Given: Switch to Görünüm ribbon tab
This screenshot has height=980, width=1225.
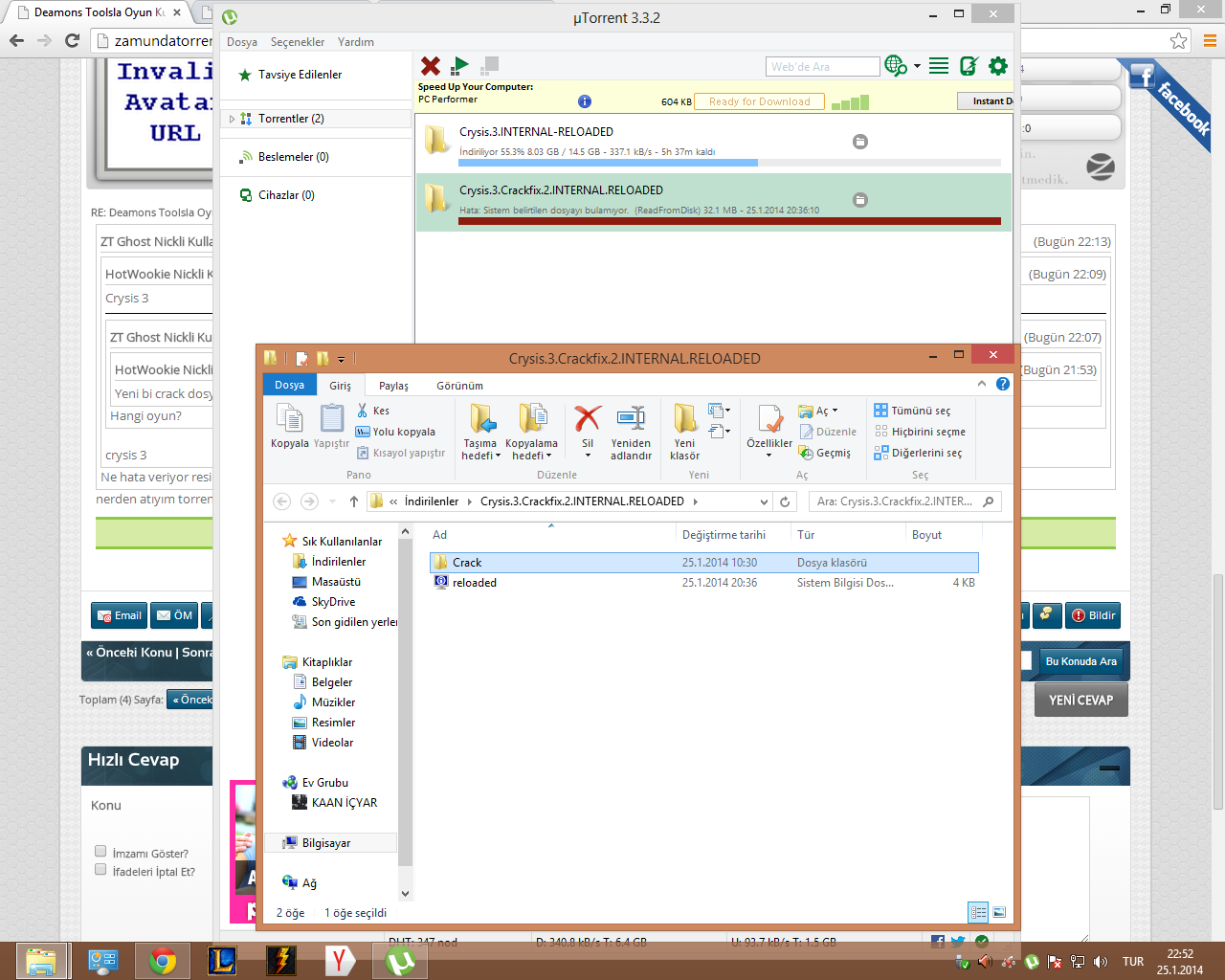Looking at the screenshot, I should [460, 386].
